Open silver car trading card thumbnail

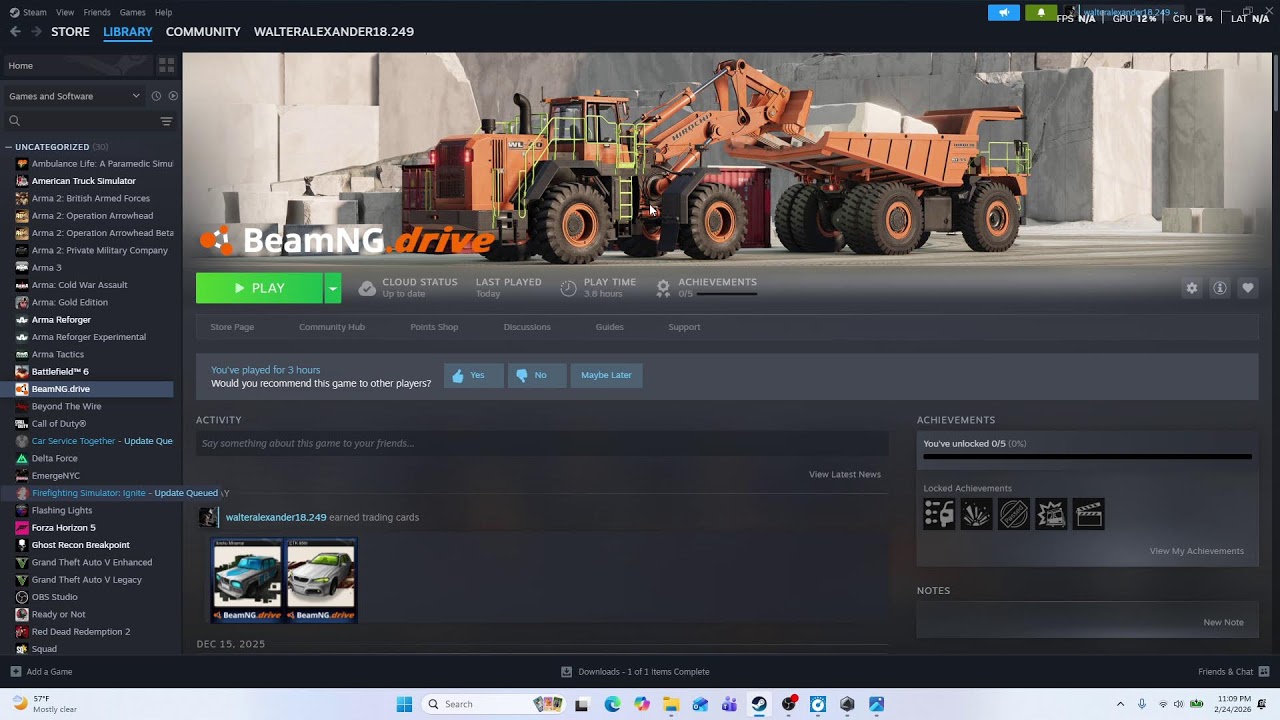coord(321,581)
